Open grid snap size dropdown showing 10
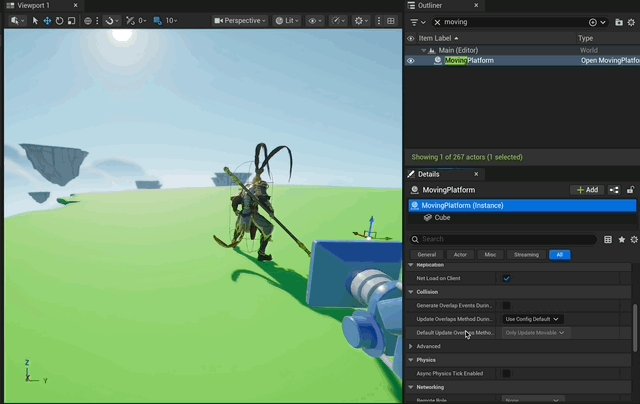Viewport: 640px width, 404px height. tap(171, 21)
